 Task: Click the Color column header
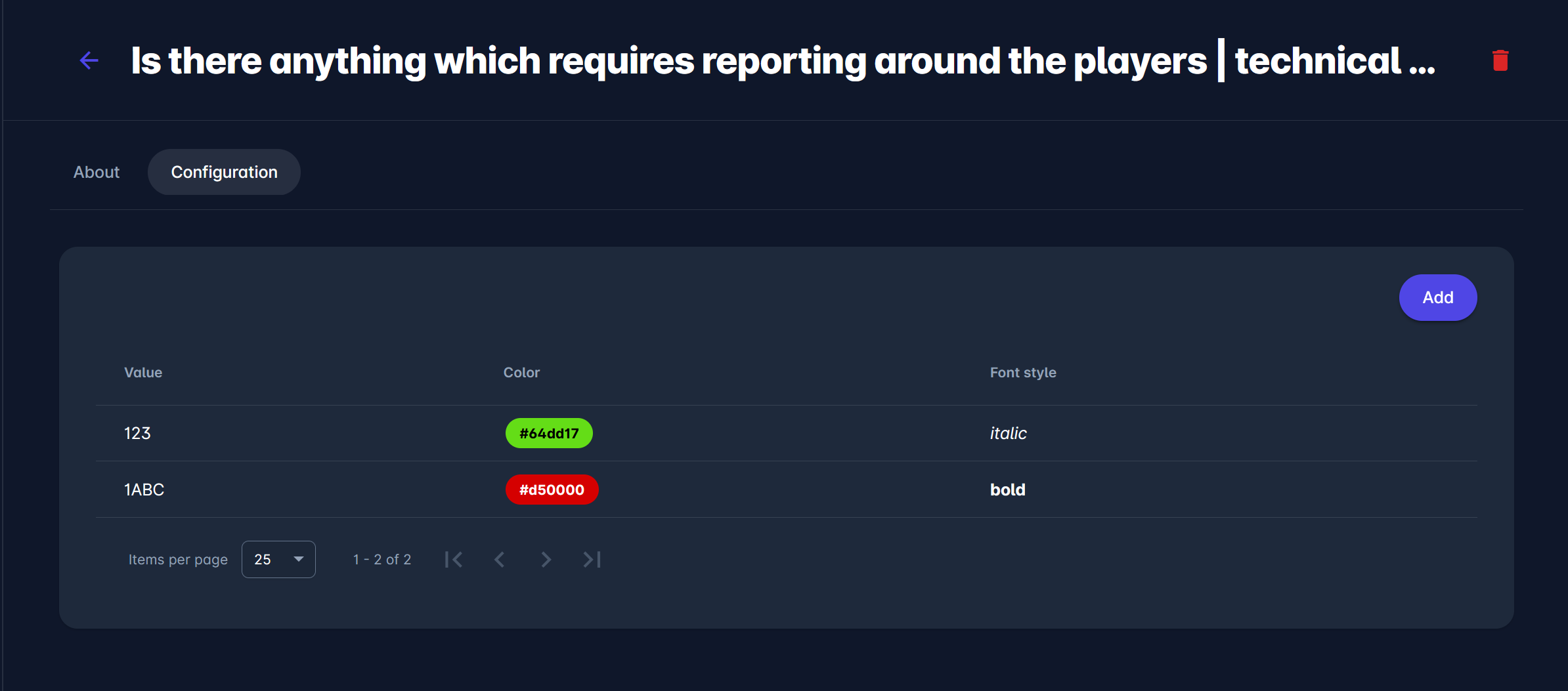point(521,373)
